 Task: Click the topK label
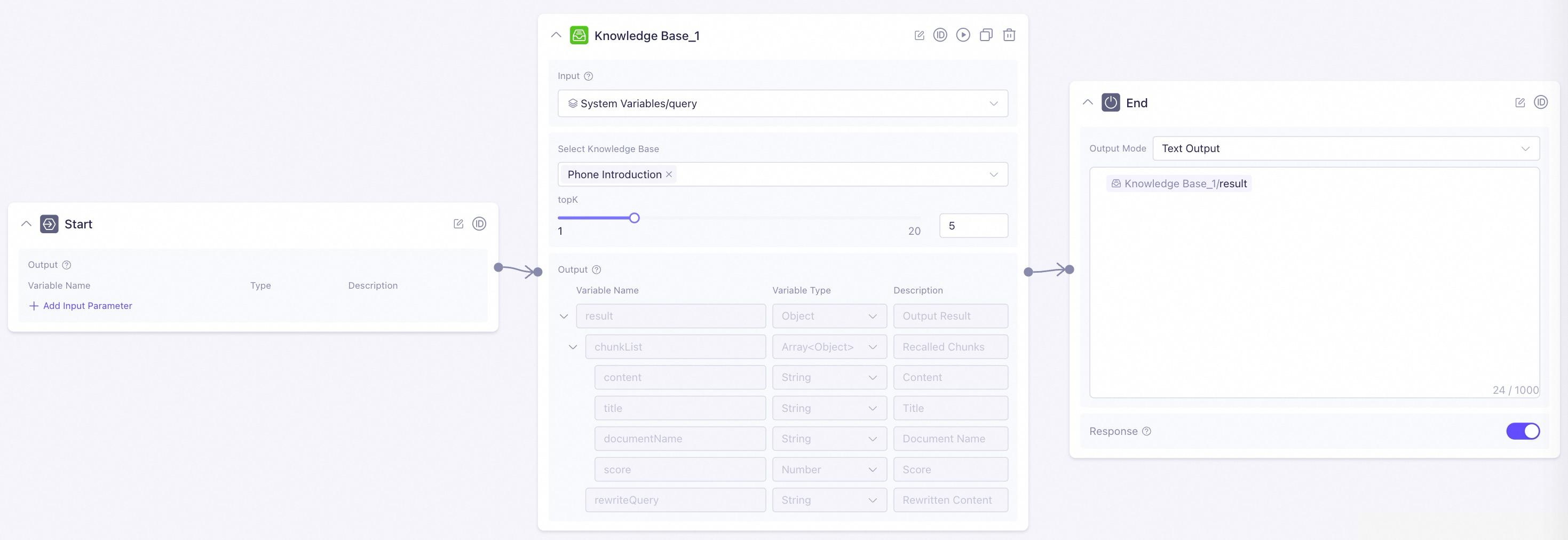[x=568, y=200]
